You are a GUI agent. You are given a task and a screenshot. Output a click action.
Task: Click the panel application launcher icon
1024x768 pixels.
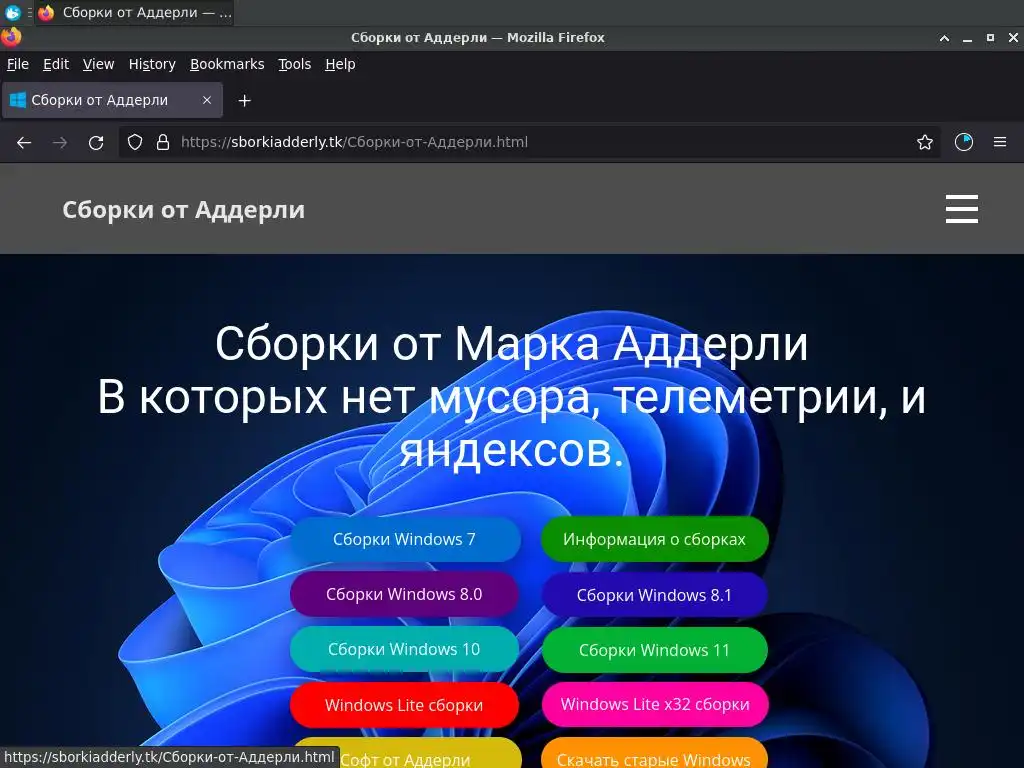tap(12, 12)
